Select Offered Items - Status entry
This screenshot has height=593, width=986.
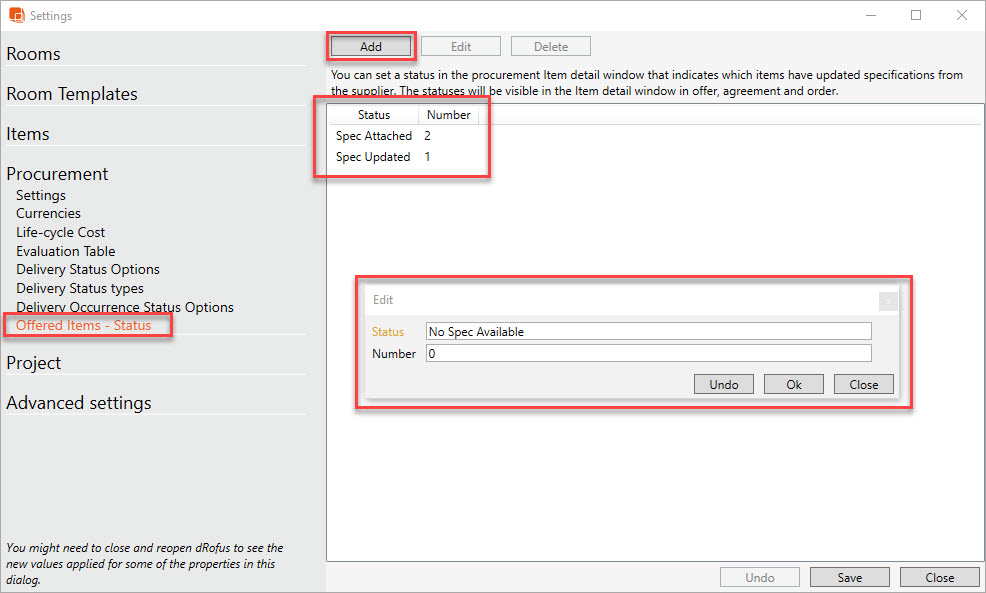[84, 325]
